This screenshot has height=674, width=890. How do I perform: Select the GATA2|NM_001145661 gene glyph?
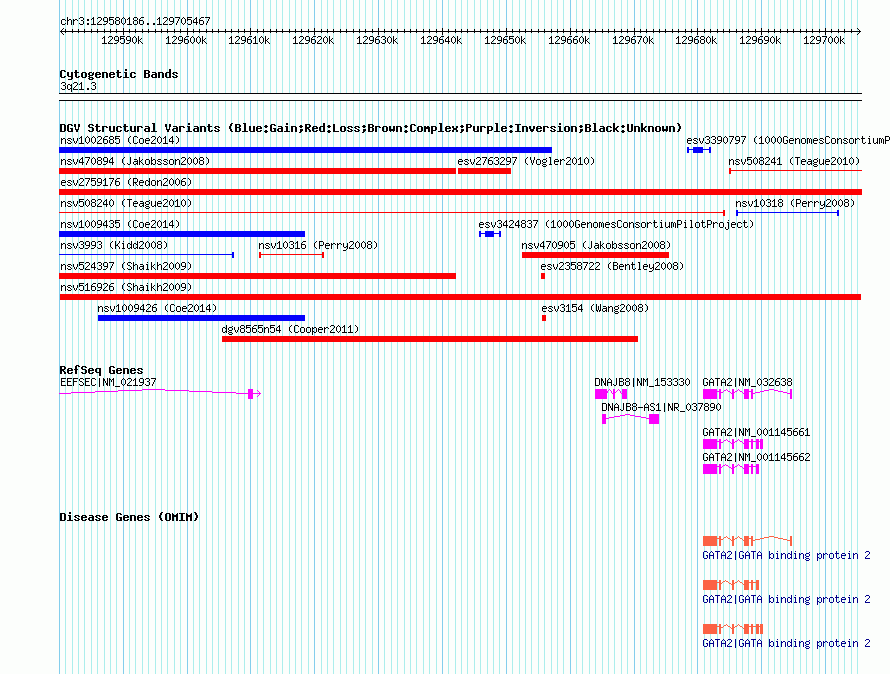coord(733,444)
